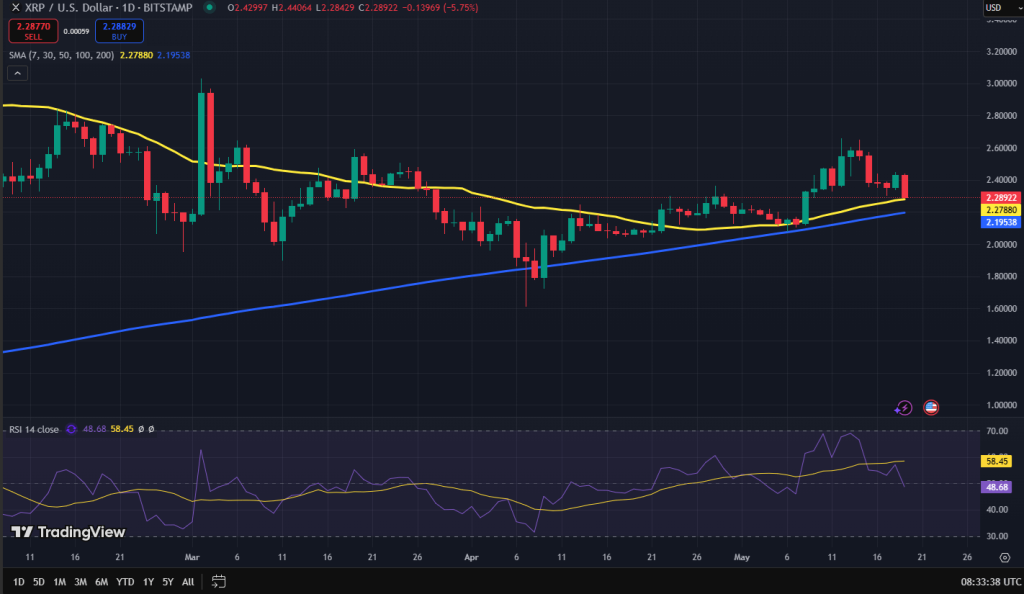Open chart settings gear at axis corner
This screenshot has width=1024, height=594.
click(1005, 557)
